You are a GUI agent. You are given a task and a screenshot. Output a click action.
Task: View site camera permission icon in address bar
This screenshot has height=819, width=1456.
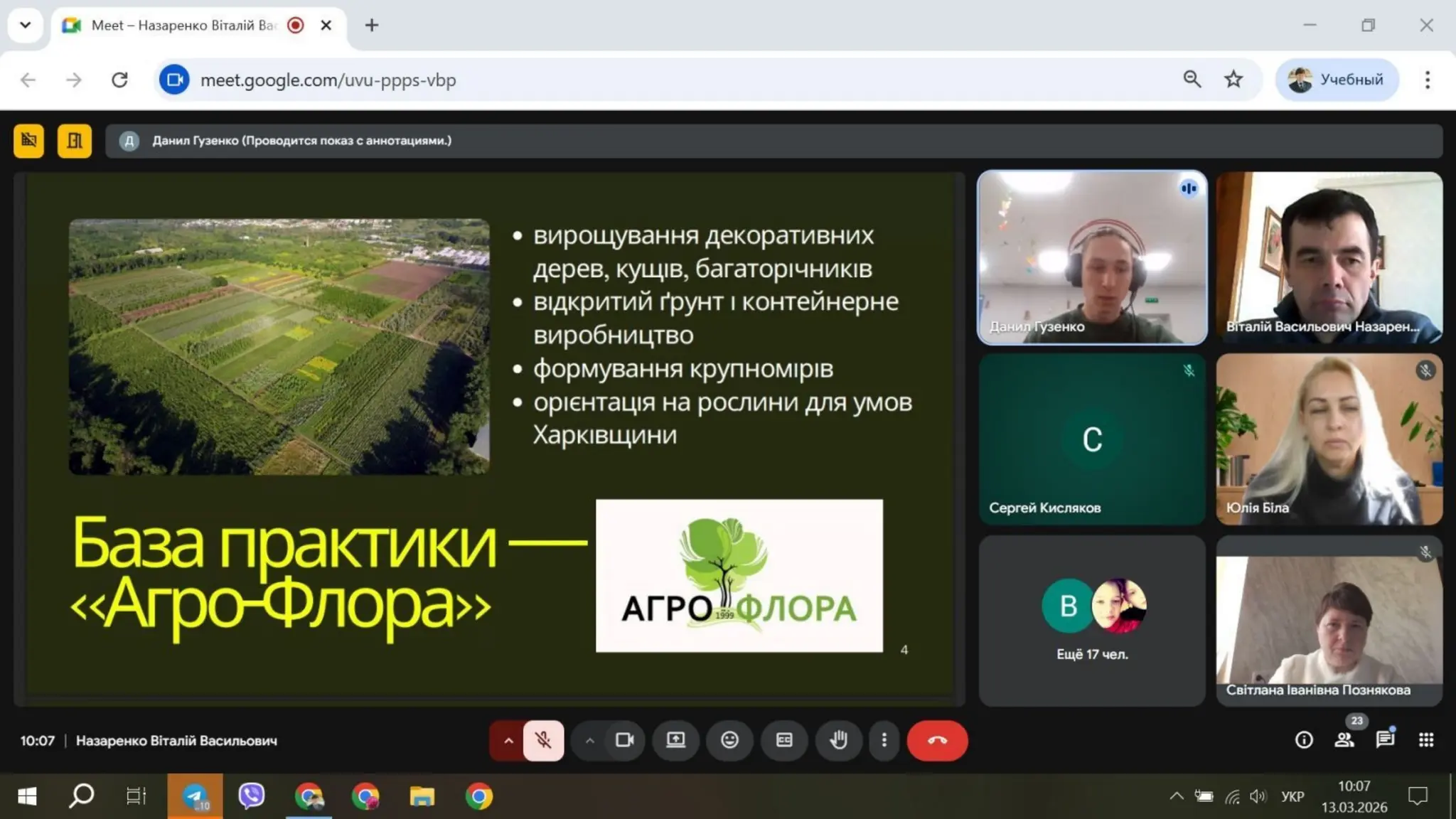(x=174, y=80)
